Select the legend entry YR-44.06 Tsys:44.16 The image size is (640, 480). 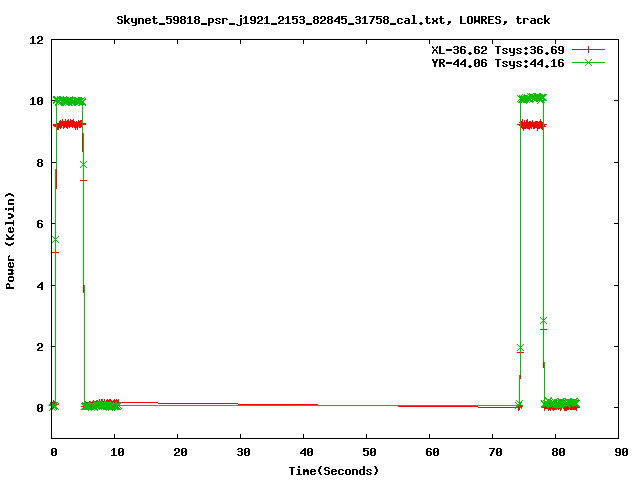[x=498, y=63]
